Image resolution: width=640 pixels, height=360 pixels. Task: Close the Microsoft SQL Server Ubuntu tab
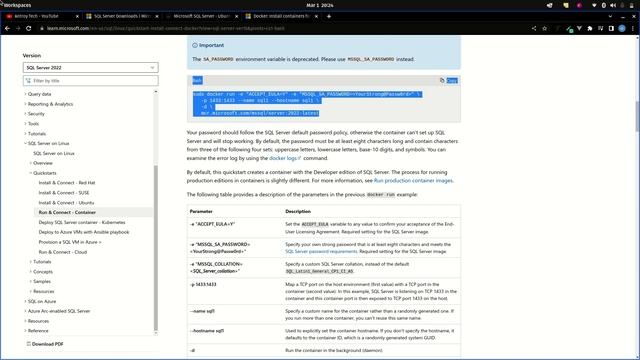click(x=236, y=16)
